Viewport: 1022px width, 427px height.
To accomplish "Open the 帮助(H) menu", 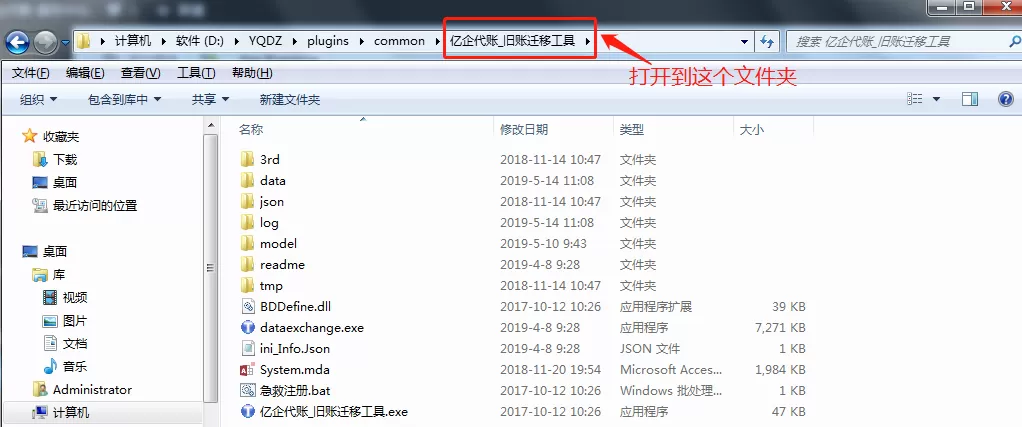I will click(252, 73).
